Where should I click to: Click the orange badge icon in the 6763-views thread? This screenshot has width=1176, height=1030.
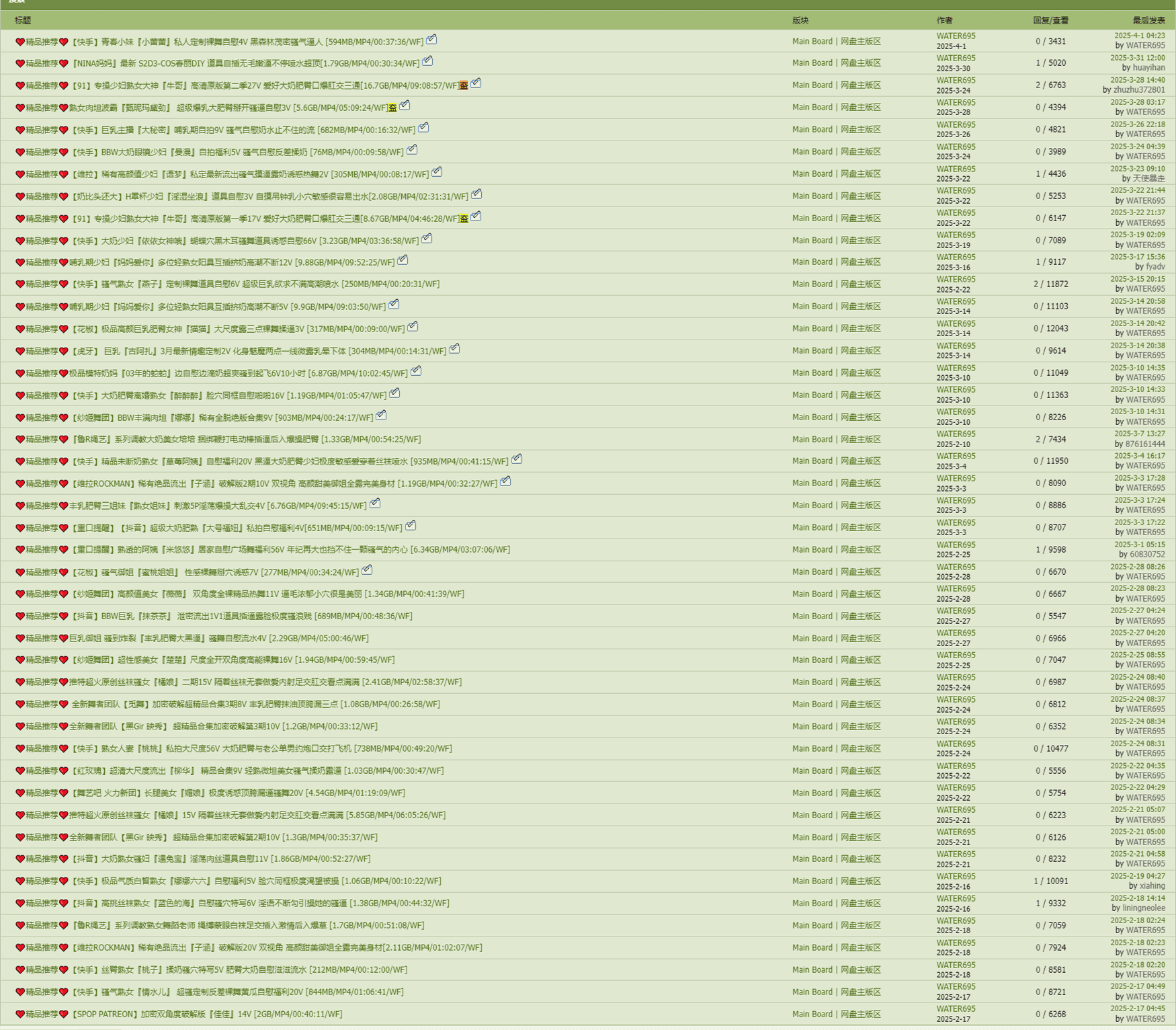coord(464,85)
